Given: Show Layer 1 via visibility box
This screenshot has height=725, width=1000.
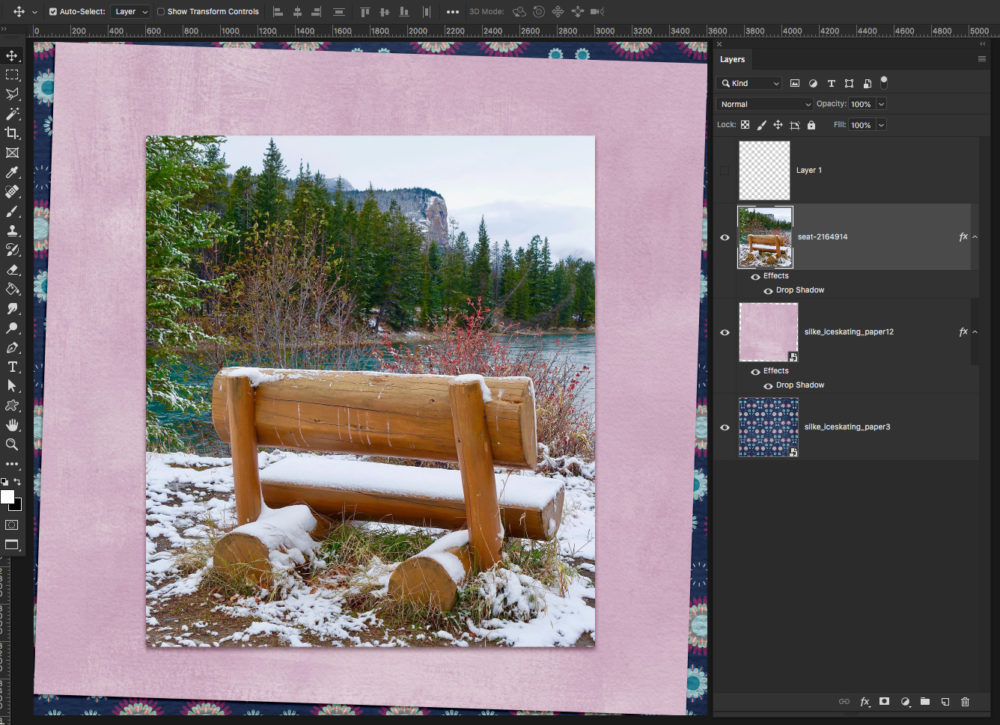Looking at the screenshot, I should coord(725,170).
